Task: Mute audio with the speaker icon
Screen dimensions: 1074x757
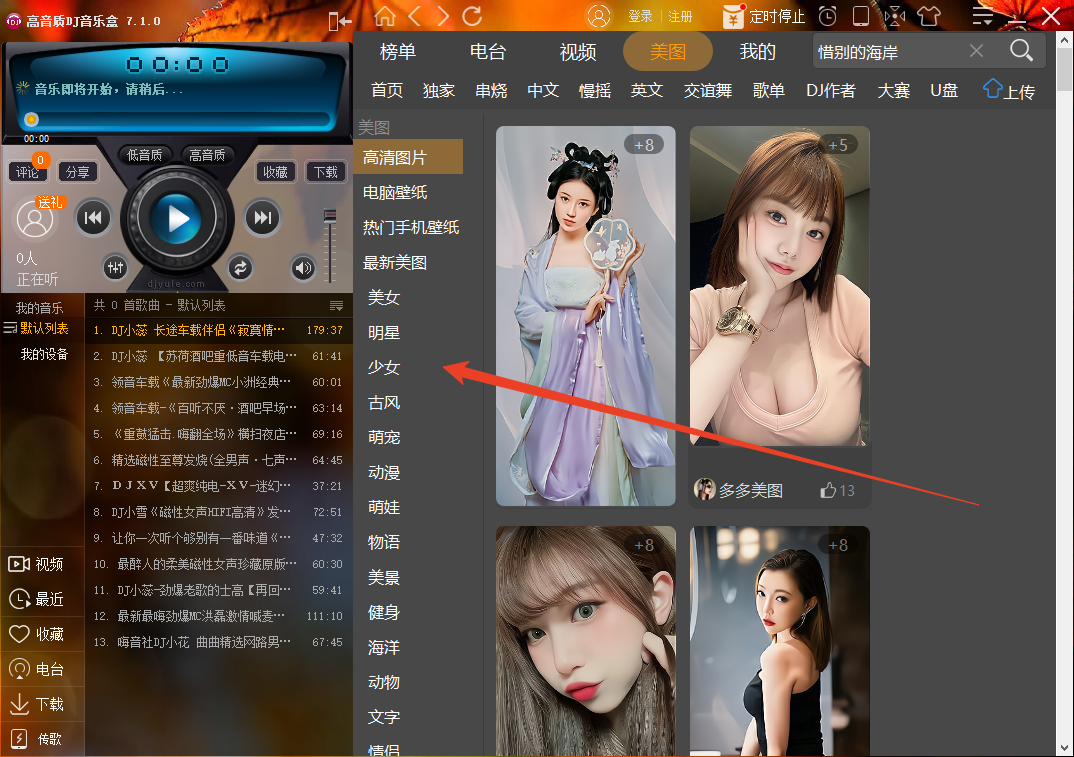Action: point(302,267)
